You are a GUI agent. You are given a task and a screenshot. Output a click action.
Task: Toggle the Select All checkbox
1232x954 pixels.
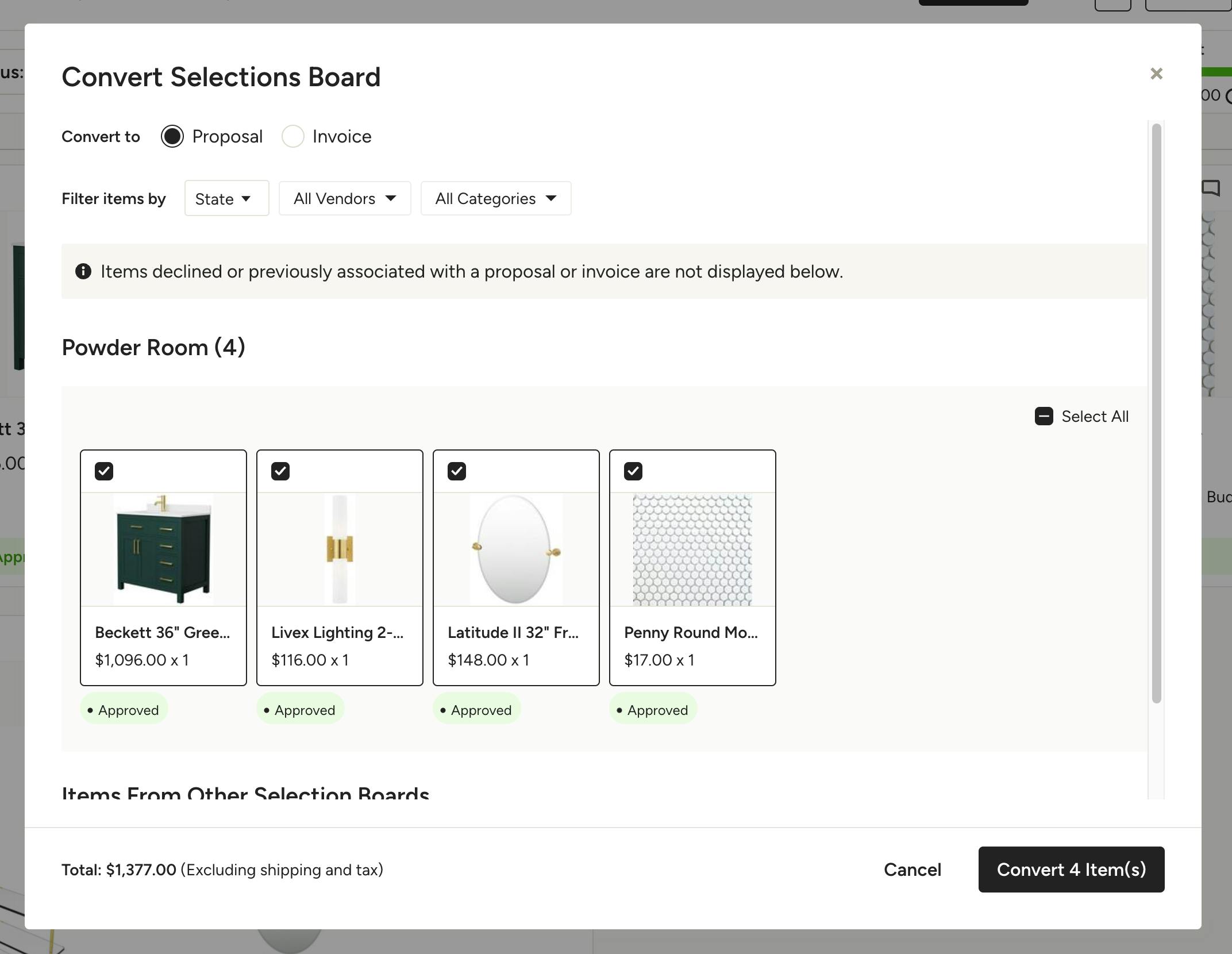coord(1044,416)
